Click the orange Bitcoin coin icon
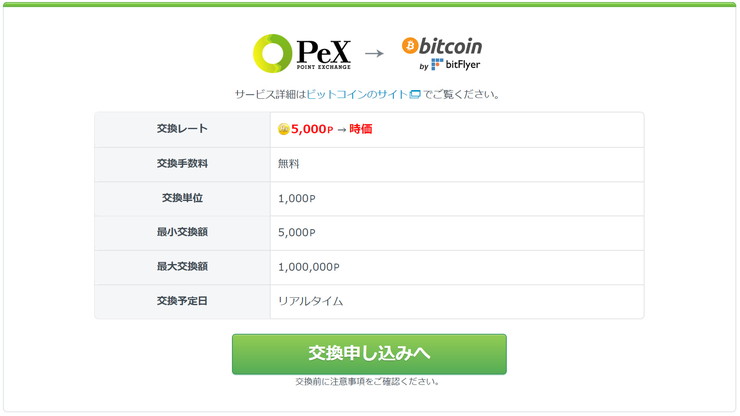This screenshot has height=416, width=740. pyautogui.click(x=410, y=46)
